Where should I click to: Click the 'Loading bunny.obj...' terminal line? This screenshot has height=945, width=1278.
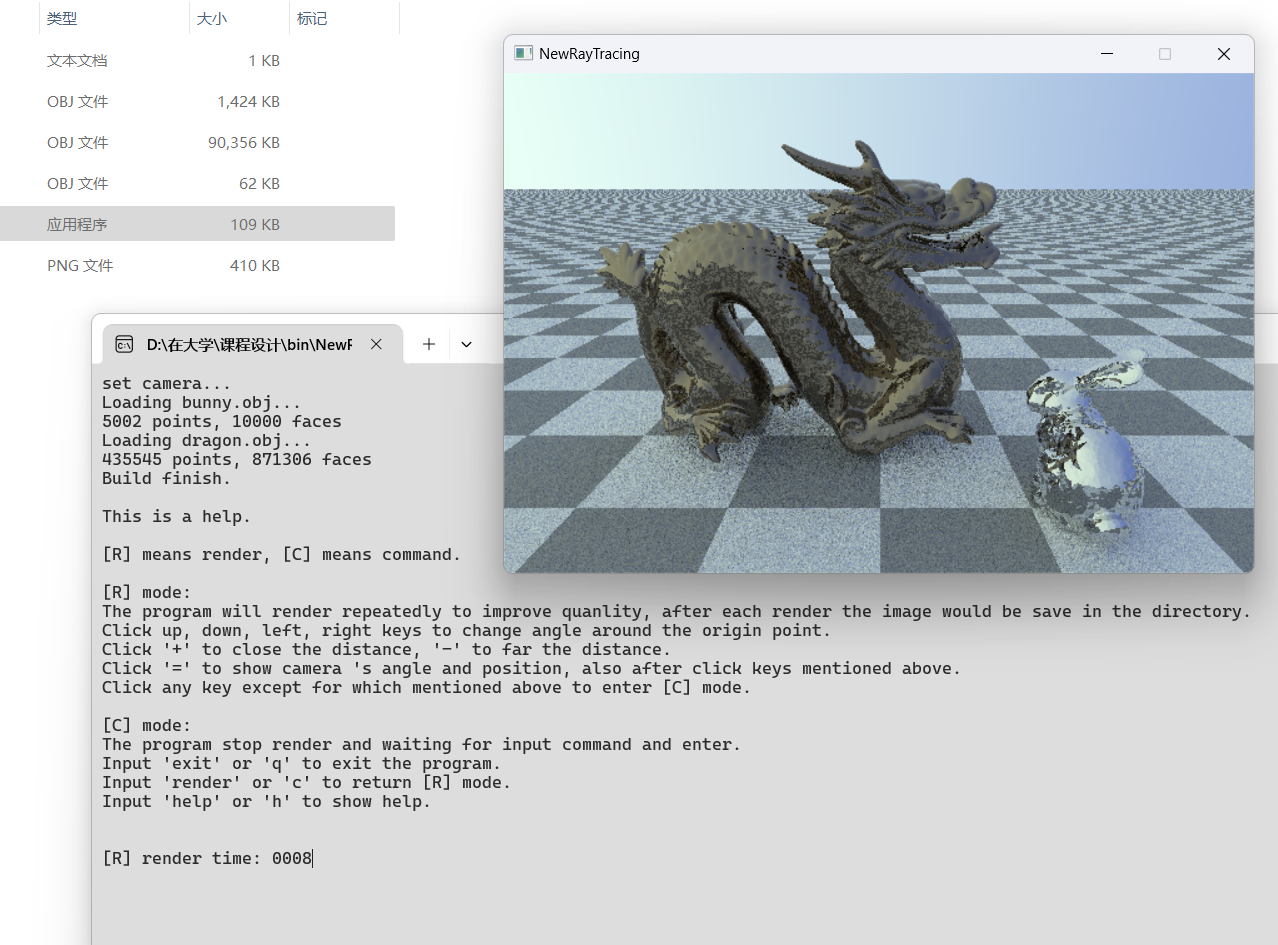point(202,402)
